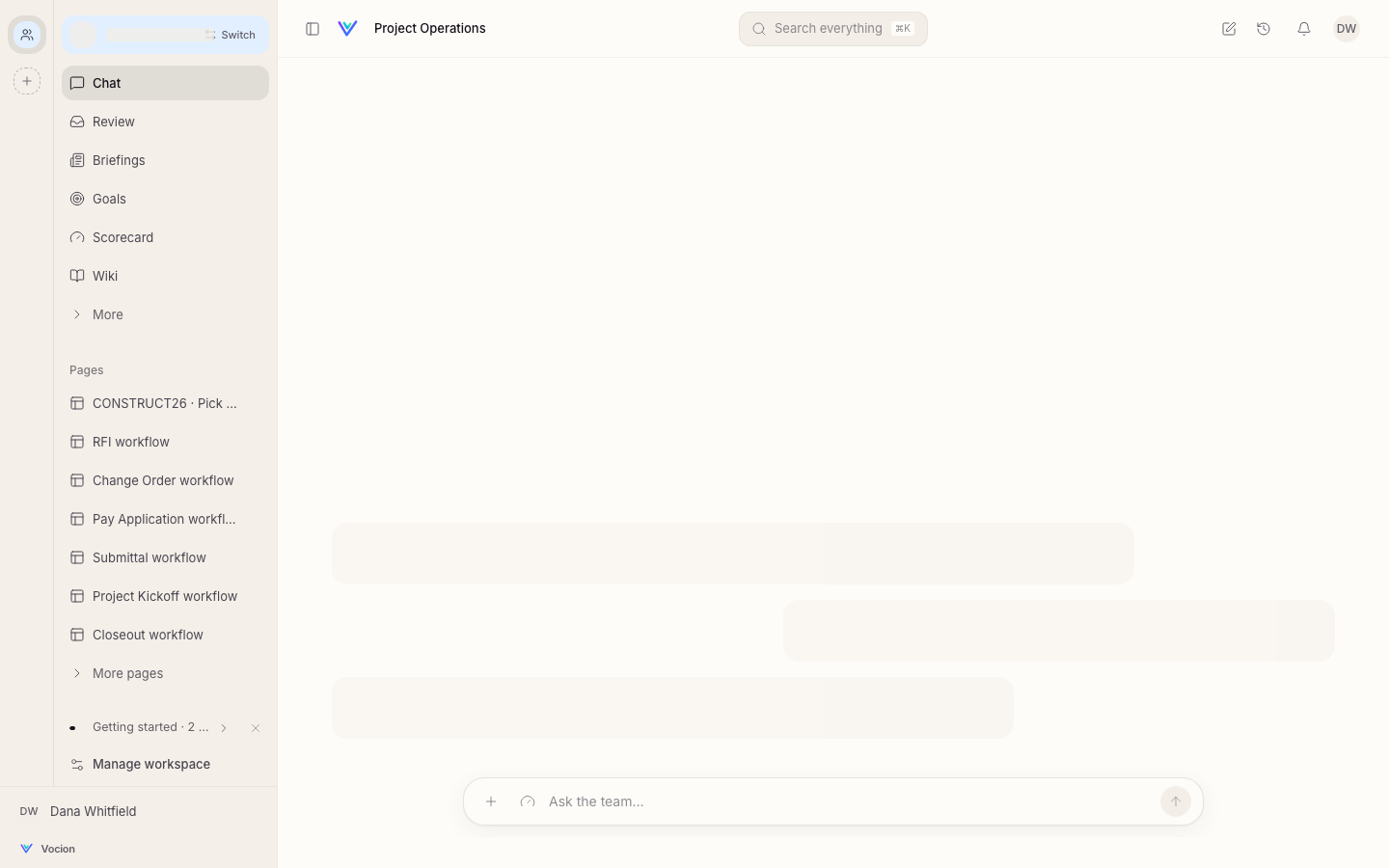Open the Change Order workflow page
Image resolution: width=1389 pixels, height=868 pixels.
(x=165, y=480)
